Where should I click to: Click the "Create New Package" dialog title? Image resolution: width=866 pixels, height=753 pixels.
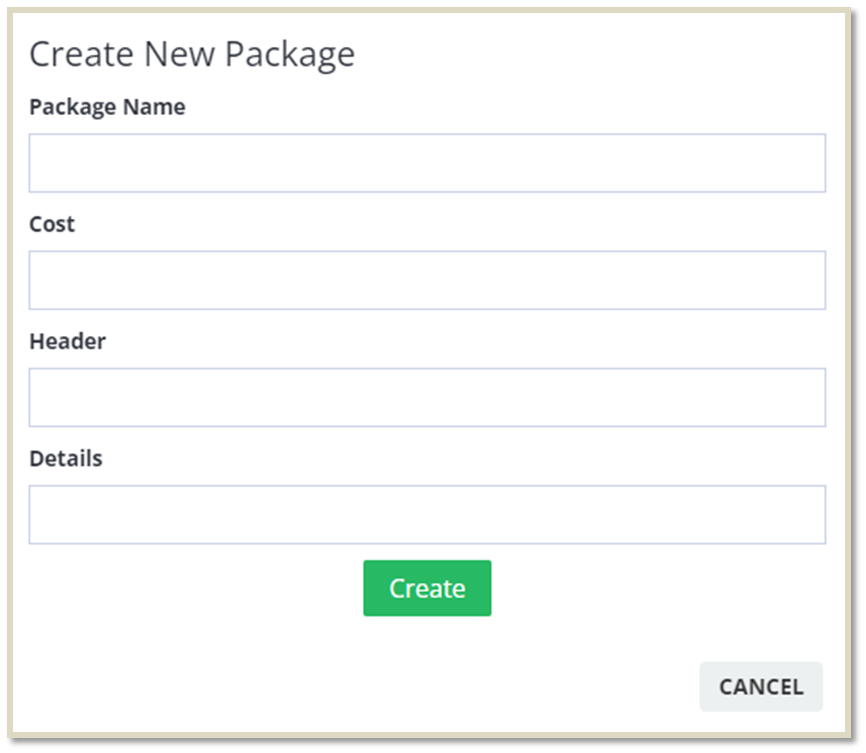click(192, 54)
